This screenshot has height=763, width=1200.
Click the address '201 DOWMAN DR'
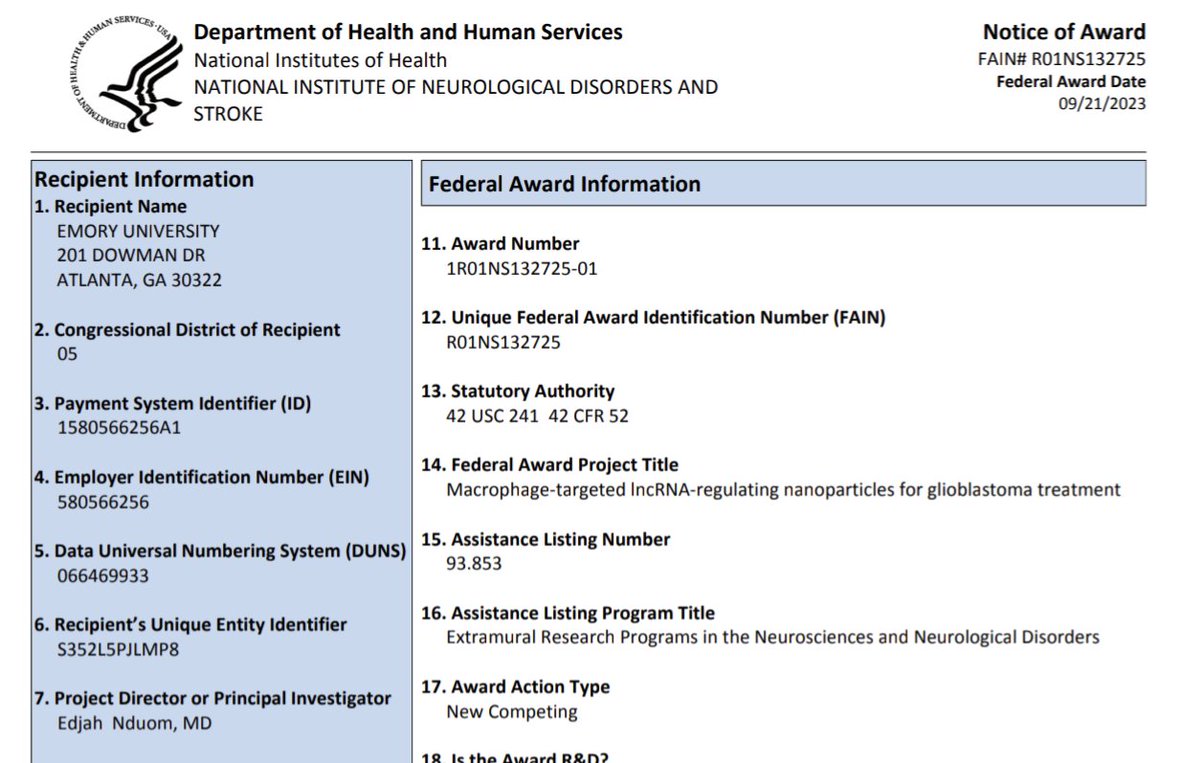click(x=130, y=255)
